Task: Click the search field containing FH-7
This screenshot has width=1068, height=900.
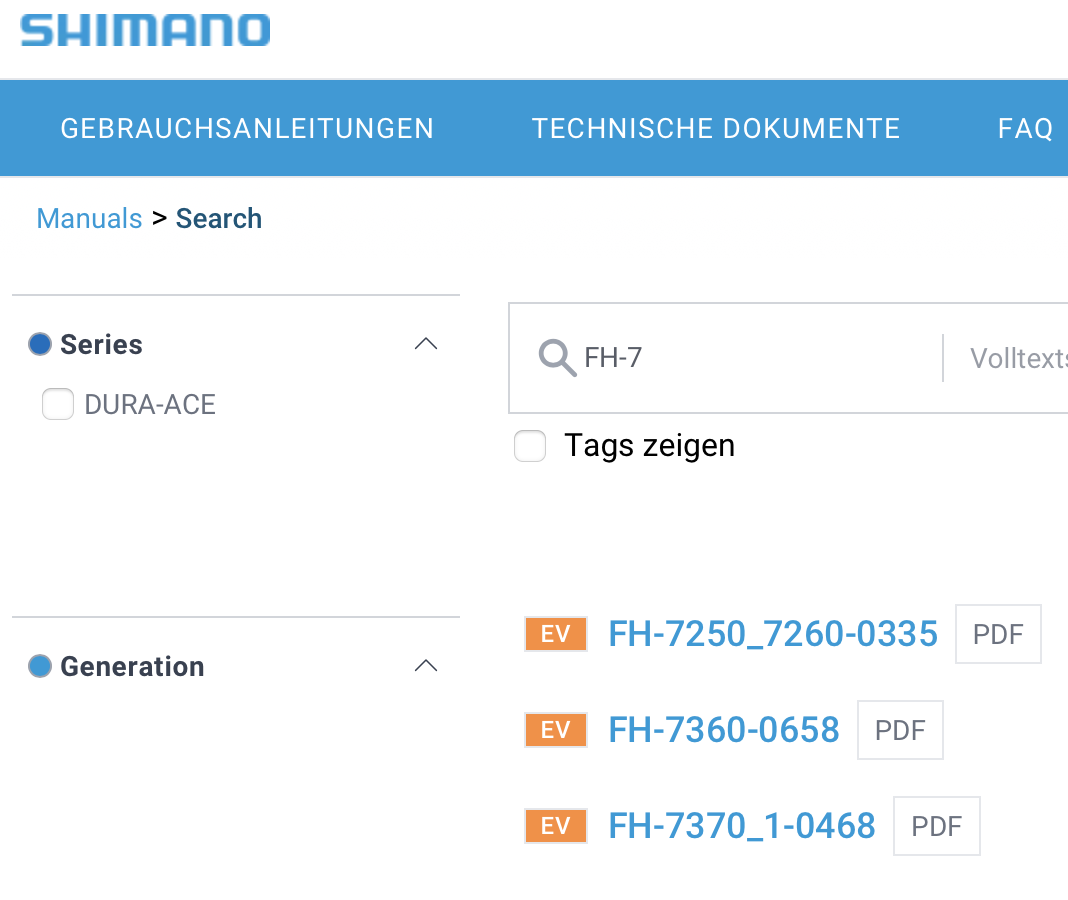Action: coord(750,357)
